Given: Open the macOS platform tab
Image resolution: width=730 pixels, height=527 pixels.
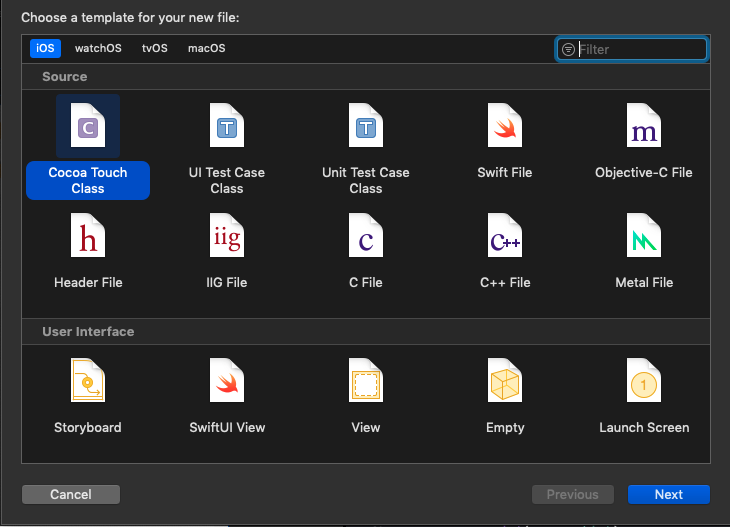Looking at the screenshot, I should tap(207, 48).
